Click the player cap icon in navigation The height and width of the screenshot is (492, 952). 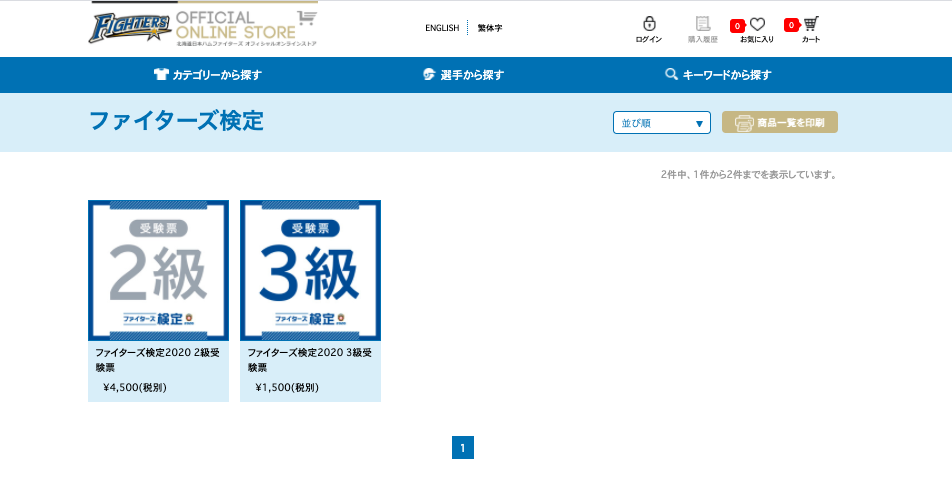[429, 75]
